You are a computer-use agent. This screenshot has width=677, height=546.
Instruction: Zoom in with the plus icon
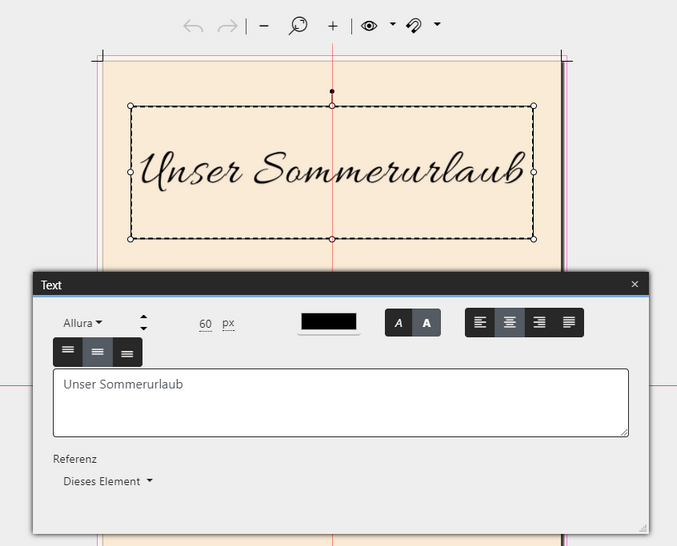point(333,26)
